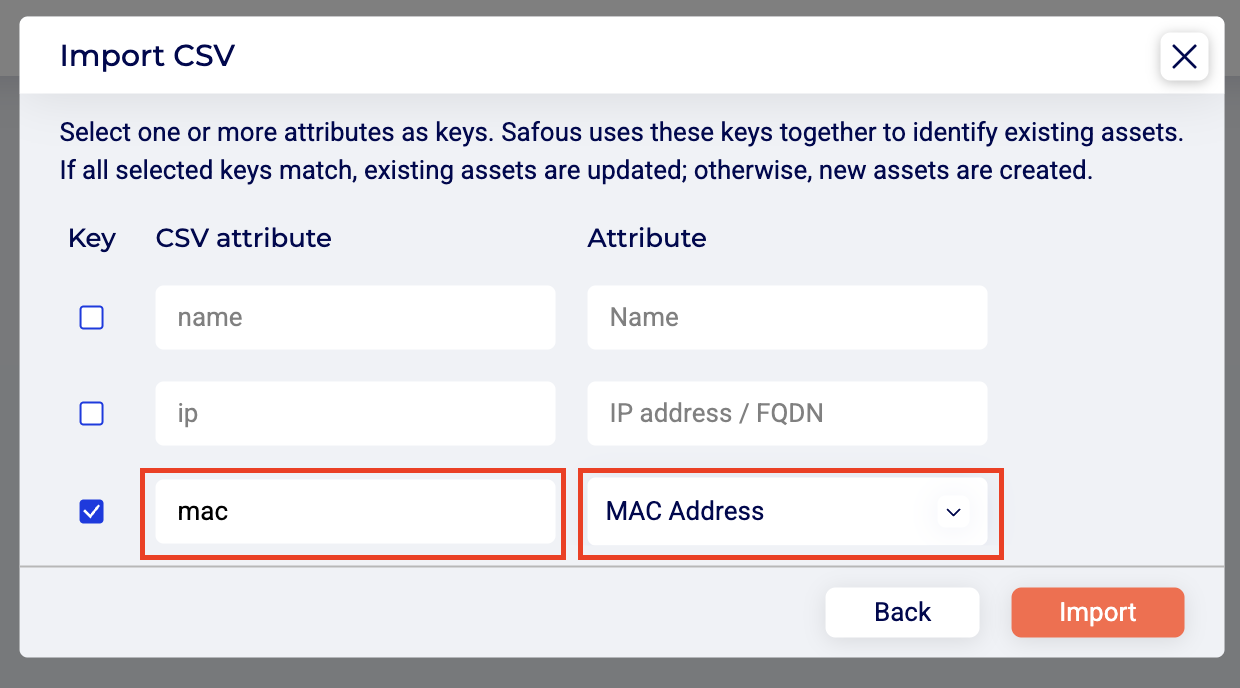Select the "ip" CSV attribute field
The width and height of the screenshot is (1240, 688).
[355, 413]
